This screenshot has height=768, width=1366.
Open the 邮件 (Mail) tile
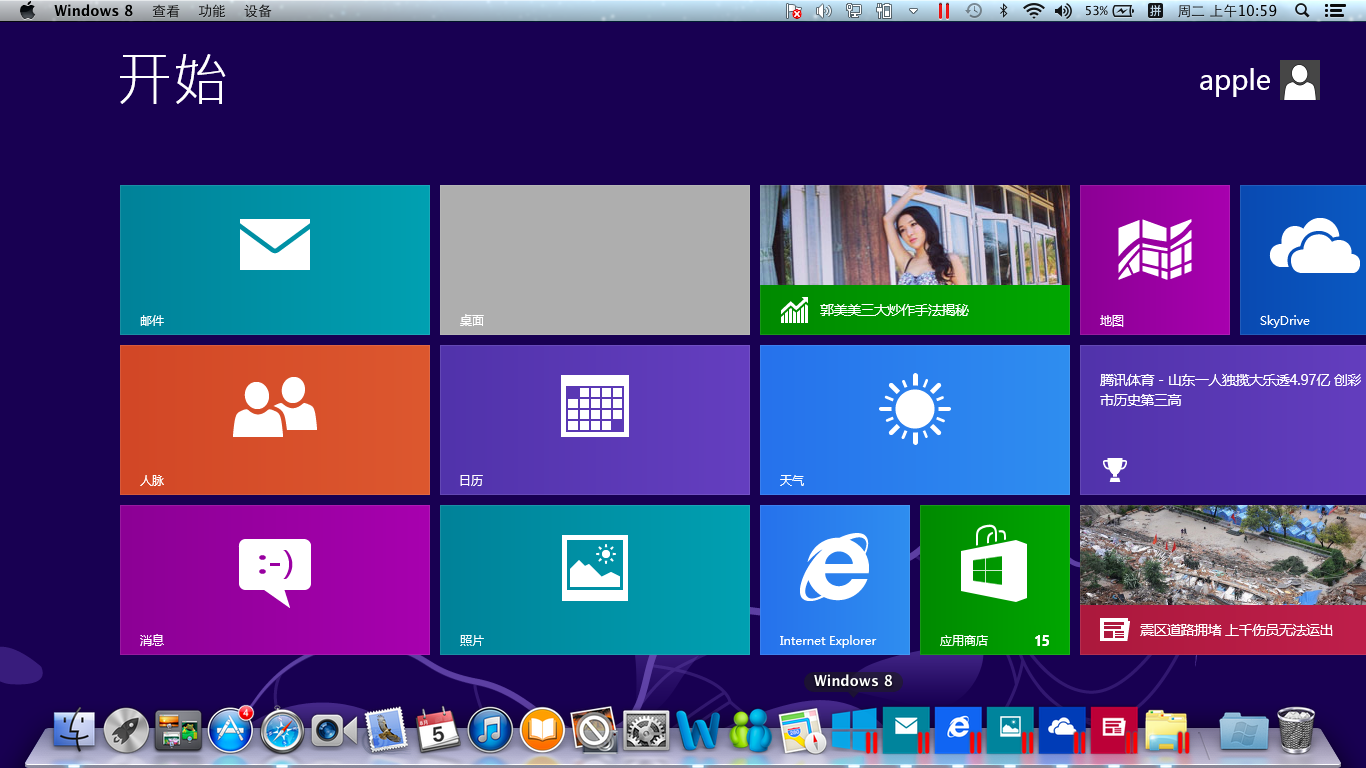click(x=274, y=259)
